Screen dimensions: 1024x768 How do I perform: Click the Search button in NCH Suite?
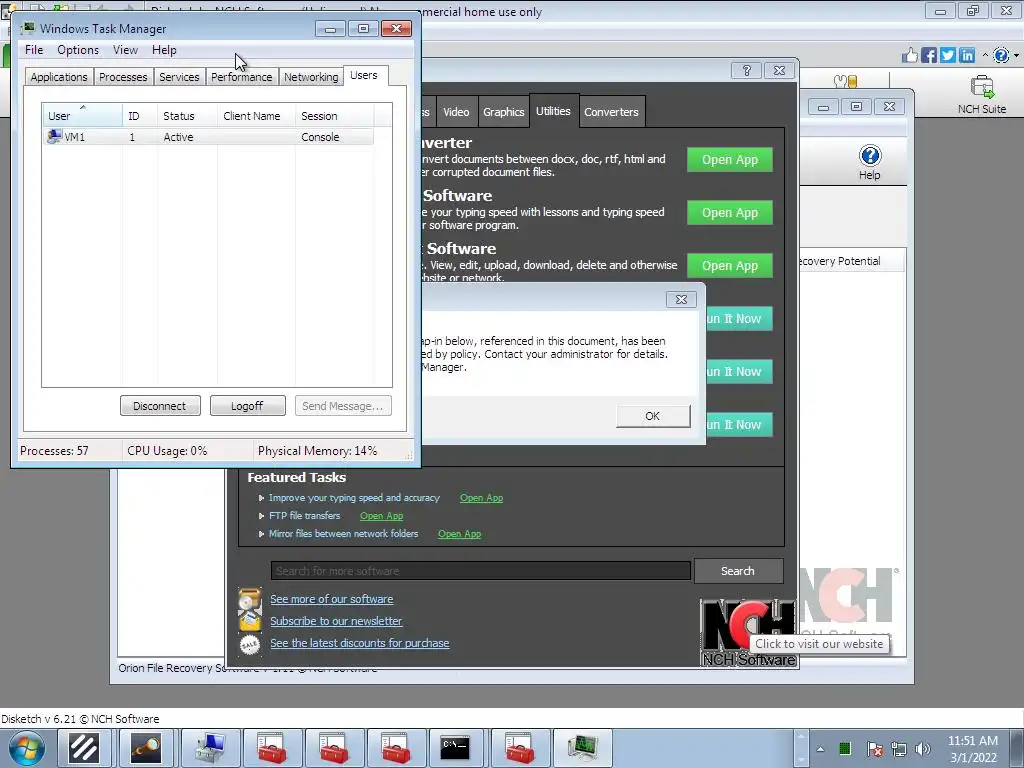pos(738,571)
